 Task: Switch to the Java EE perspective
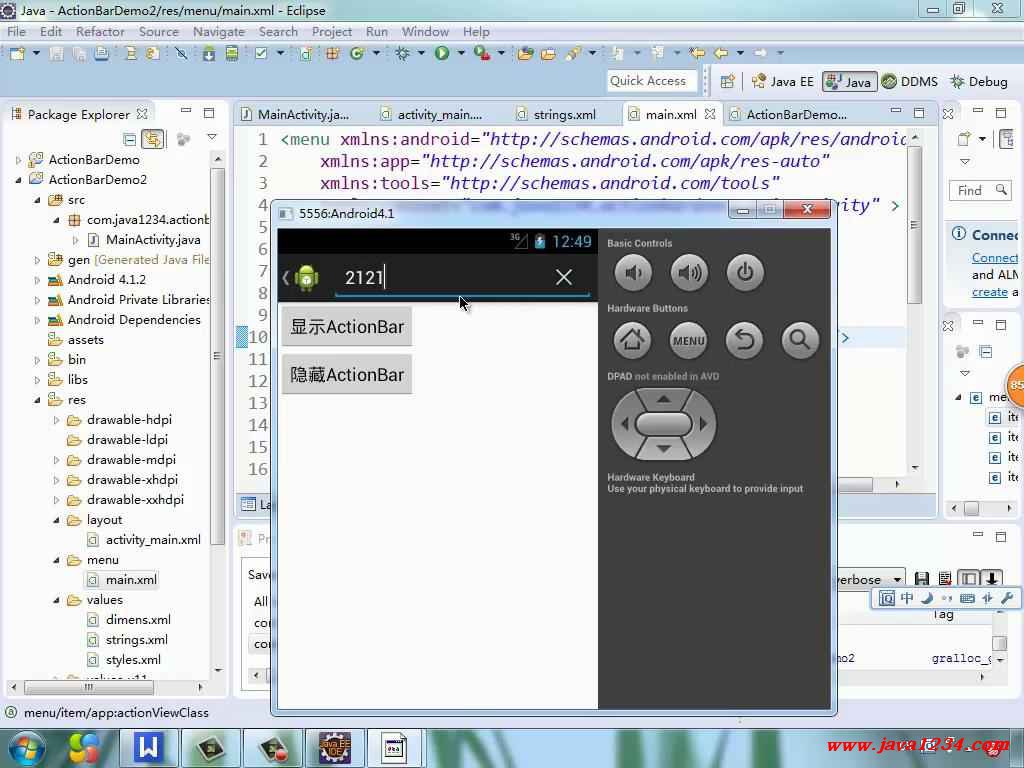coord(782,82)
